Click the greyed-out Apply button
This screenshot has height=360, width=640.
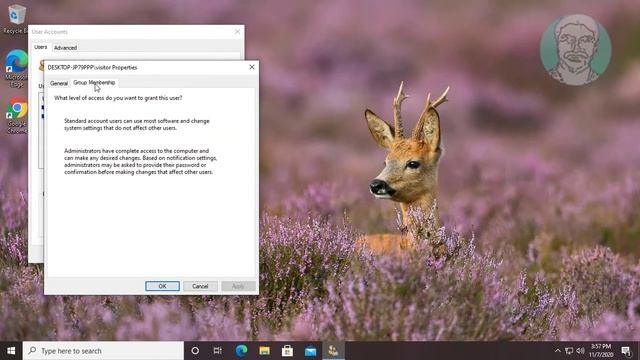238,286
